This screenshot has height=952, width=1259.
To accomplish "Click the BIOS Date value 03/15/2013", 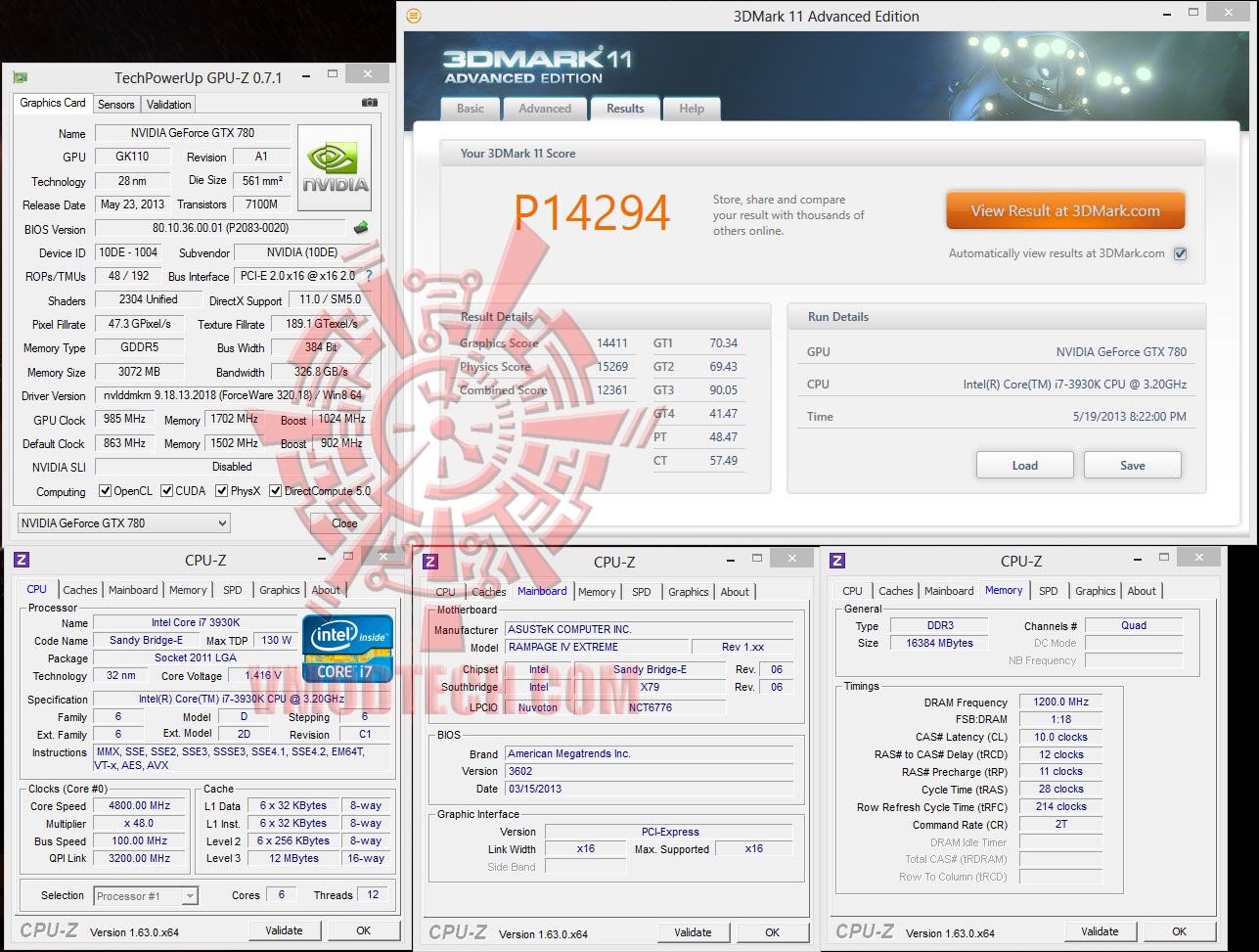I will [650, 789].
